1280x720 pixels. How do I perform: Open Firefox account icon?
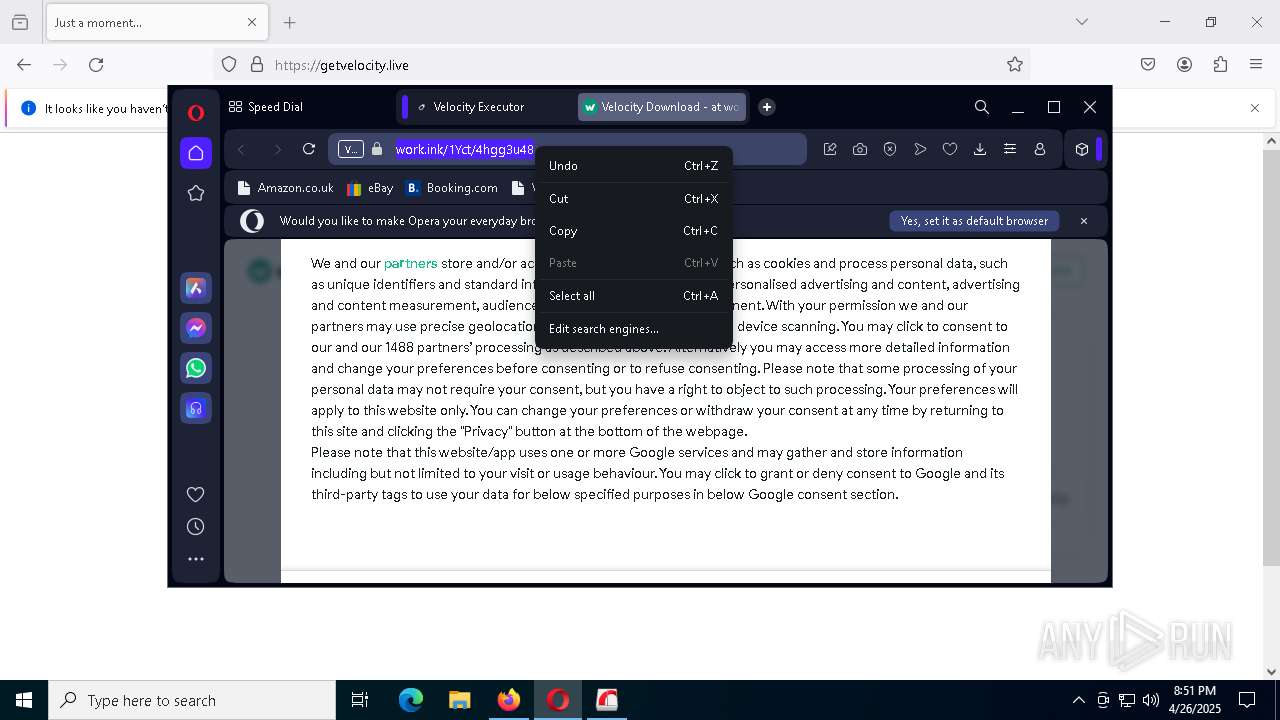click(x=1184, y=65)
